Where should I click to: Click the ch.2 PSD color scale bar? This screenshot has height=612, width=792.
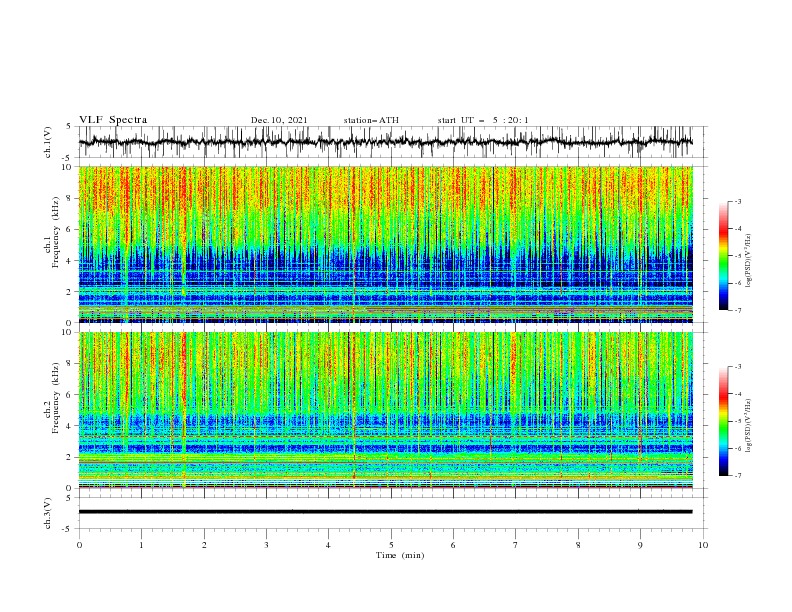point(723,421)
